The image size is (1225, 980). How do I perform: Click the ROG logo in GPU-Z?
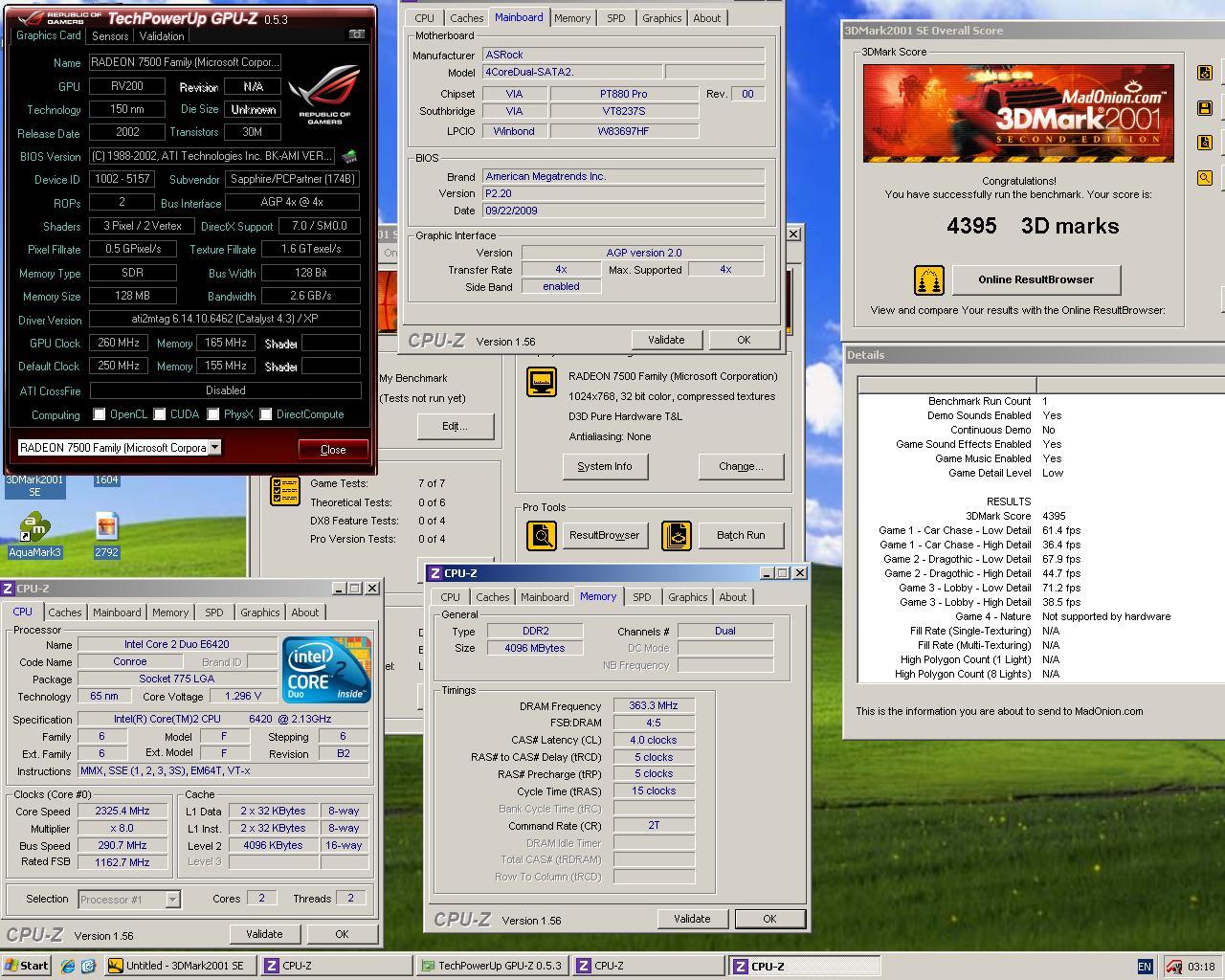tap(324, 93)
